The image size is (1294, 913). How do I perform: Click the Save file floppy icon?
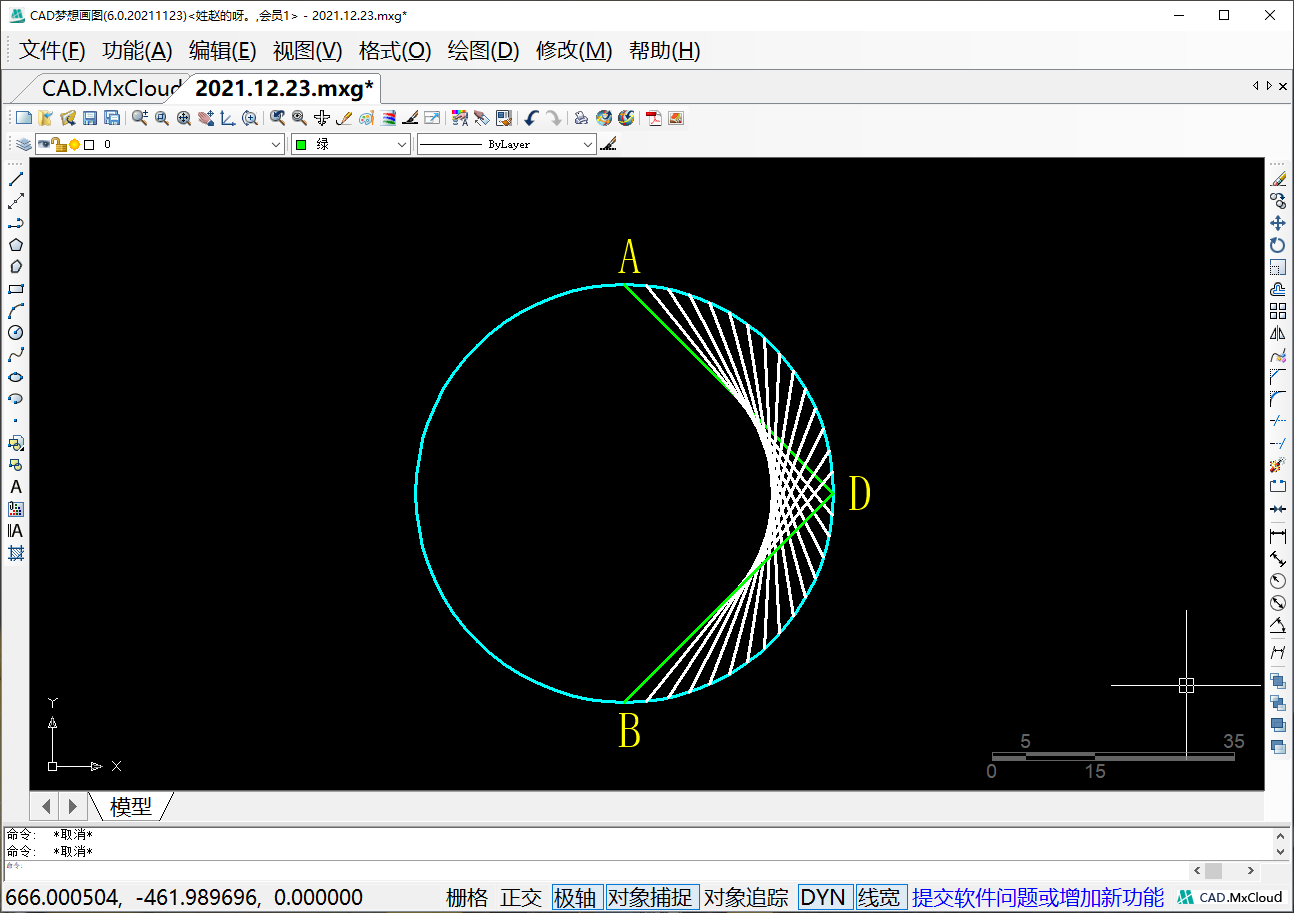pyautogui.click(x=90, y=118)
